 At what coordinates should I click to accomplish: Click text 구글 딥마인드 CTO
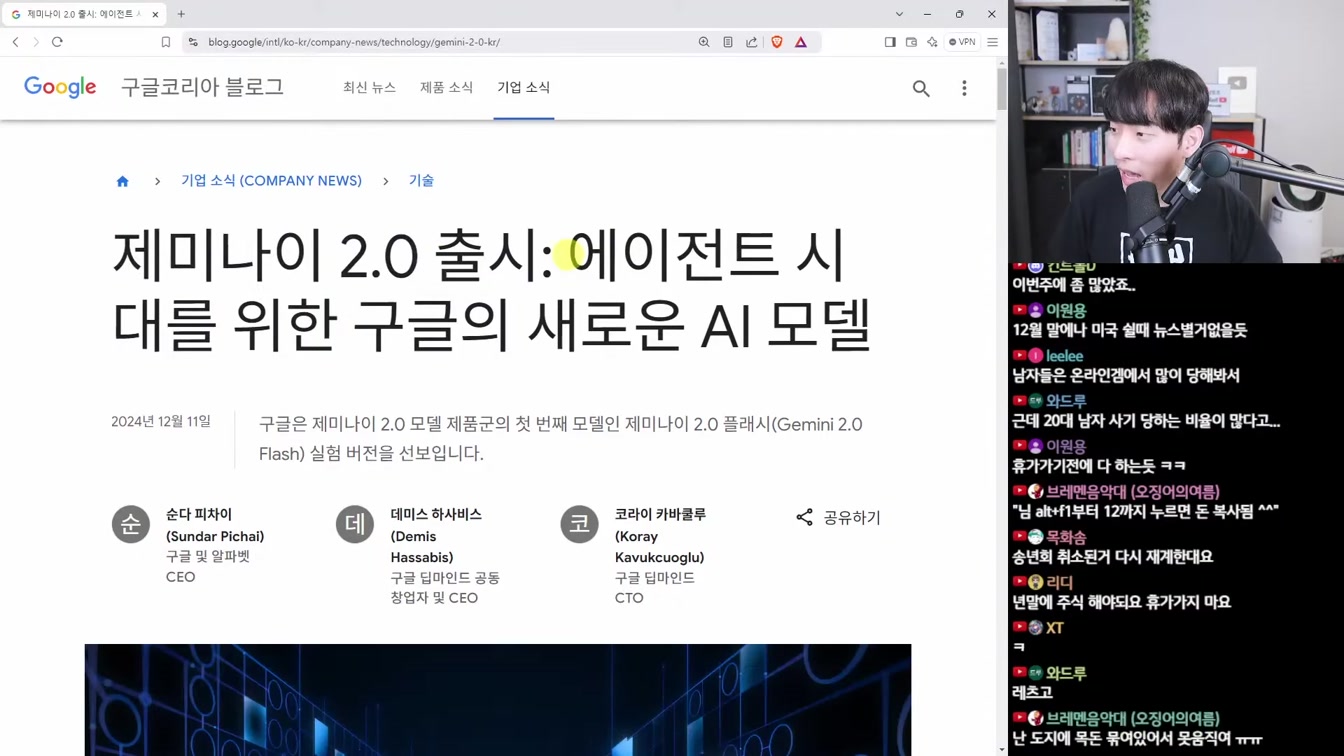[x=655, y=588]
